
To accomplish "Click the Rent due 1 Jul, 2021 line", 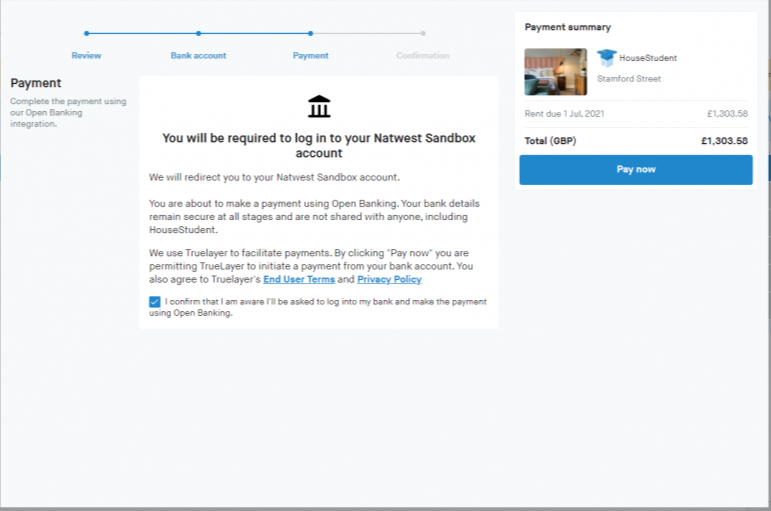I will pos(636,114).
